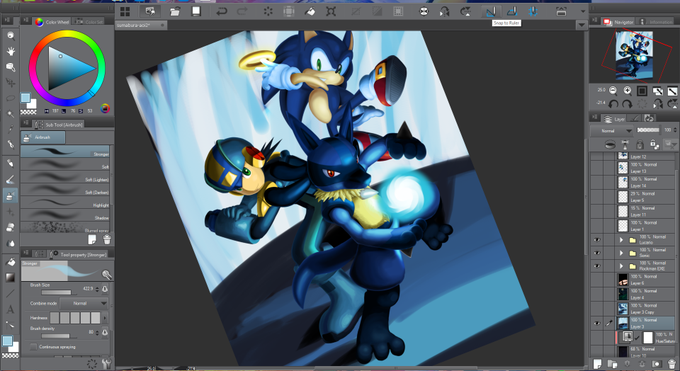Select the Fill bucket tool in toolbox
The width and height of the screenshot is (680, 371).
pos(10,262)
